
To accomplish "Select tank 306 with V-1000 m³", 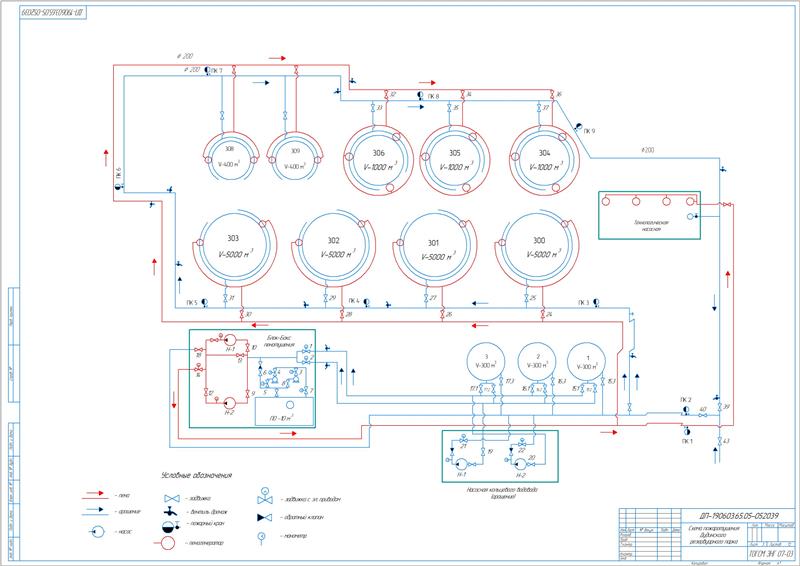I will [x=379, y=160].
